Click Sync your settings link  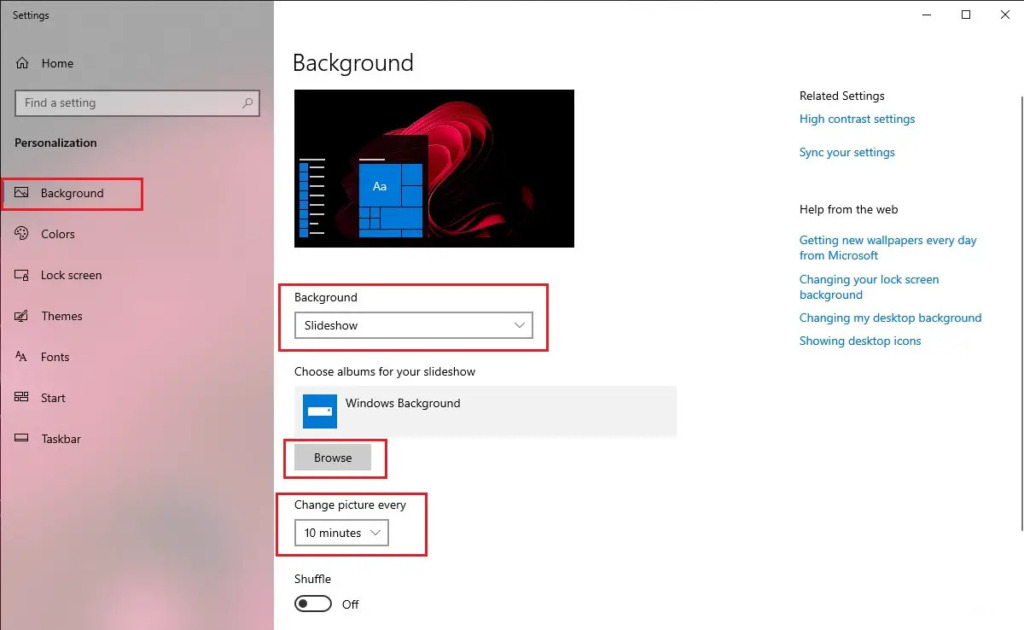pyautogui.click(x=847, y=153)
